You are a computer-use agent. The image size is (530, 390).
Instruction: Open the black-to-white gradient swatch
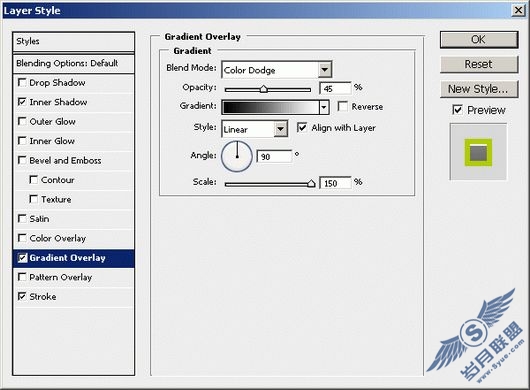tap(270, 107)
